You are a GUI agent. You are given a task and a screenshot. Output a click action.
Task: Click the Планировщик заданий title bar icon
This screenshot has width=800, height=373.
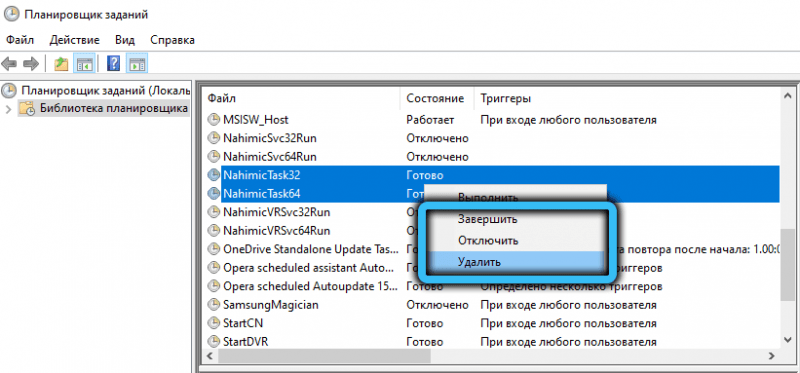(11, 14)
